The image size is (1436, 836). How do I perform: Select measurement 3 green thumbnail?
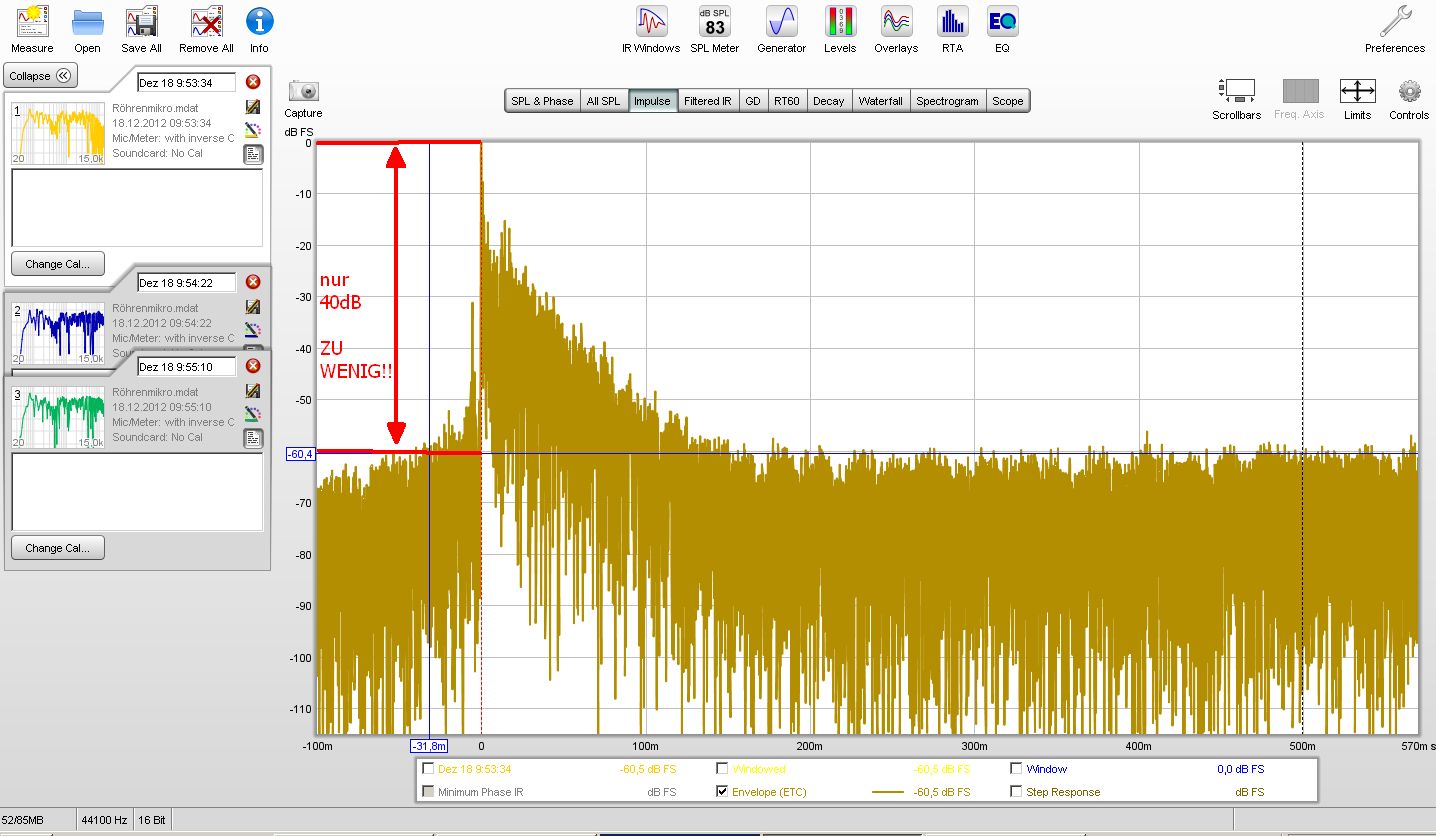pos(58,417)
